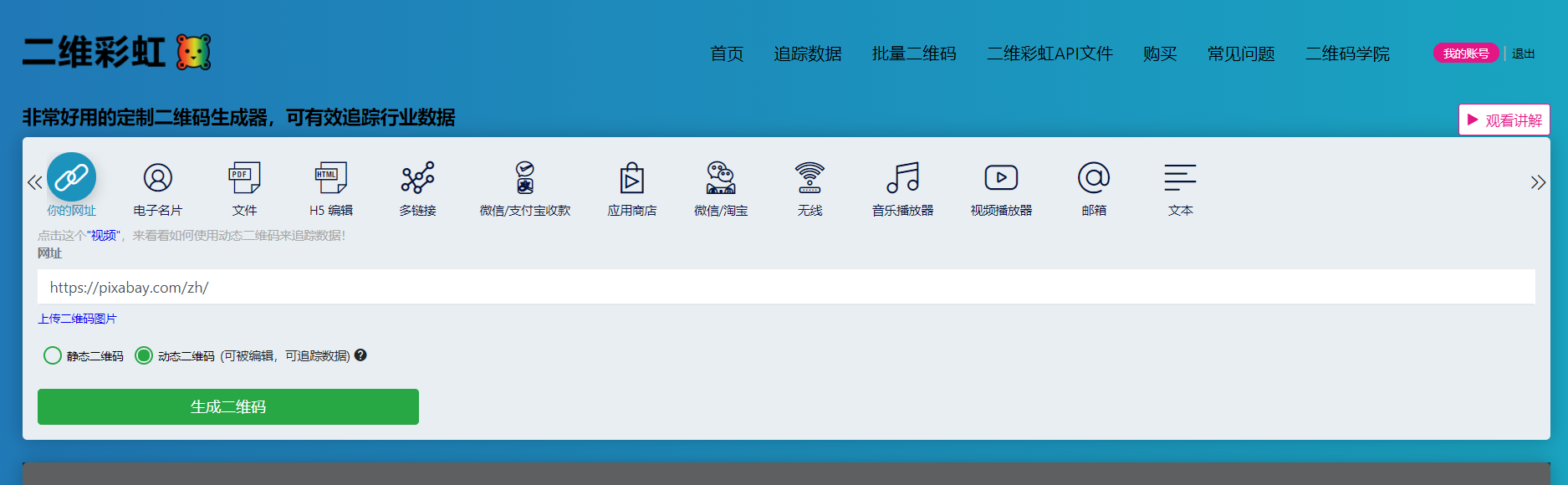Select the 微信/淘宝 icon

coord(720,177)
